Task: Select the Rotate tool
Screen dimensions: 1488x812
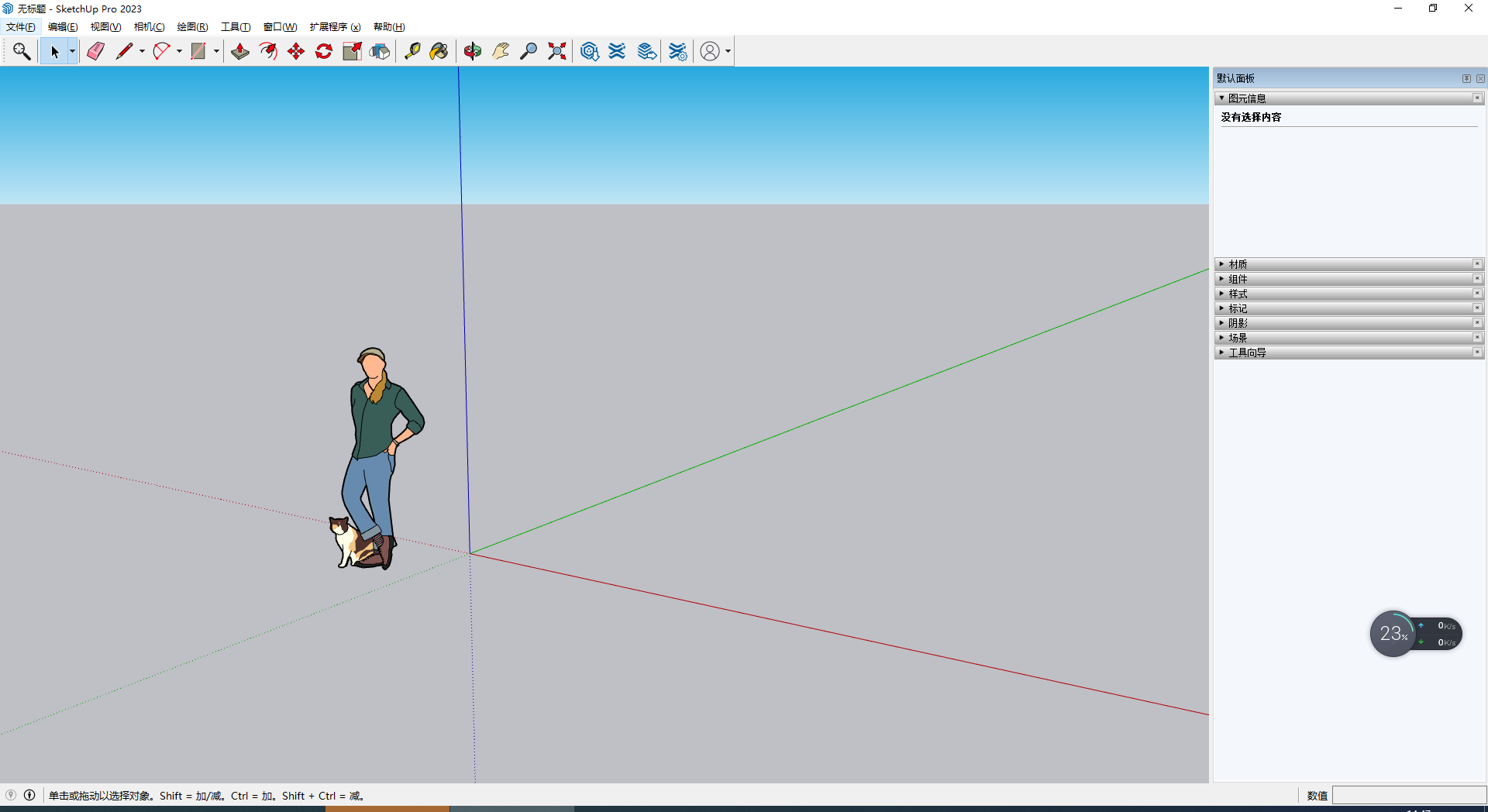Action: coord(324,51)
